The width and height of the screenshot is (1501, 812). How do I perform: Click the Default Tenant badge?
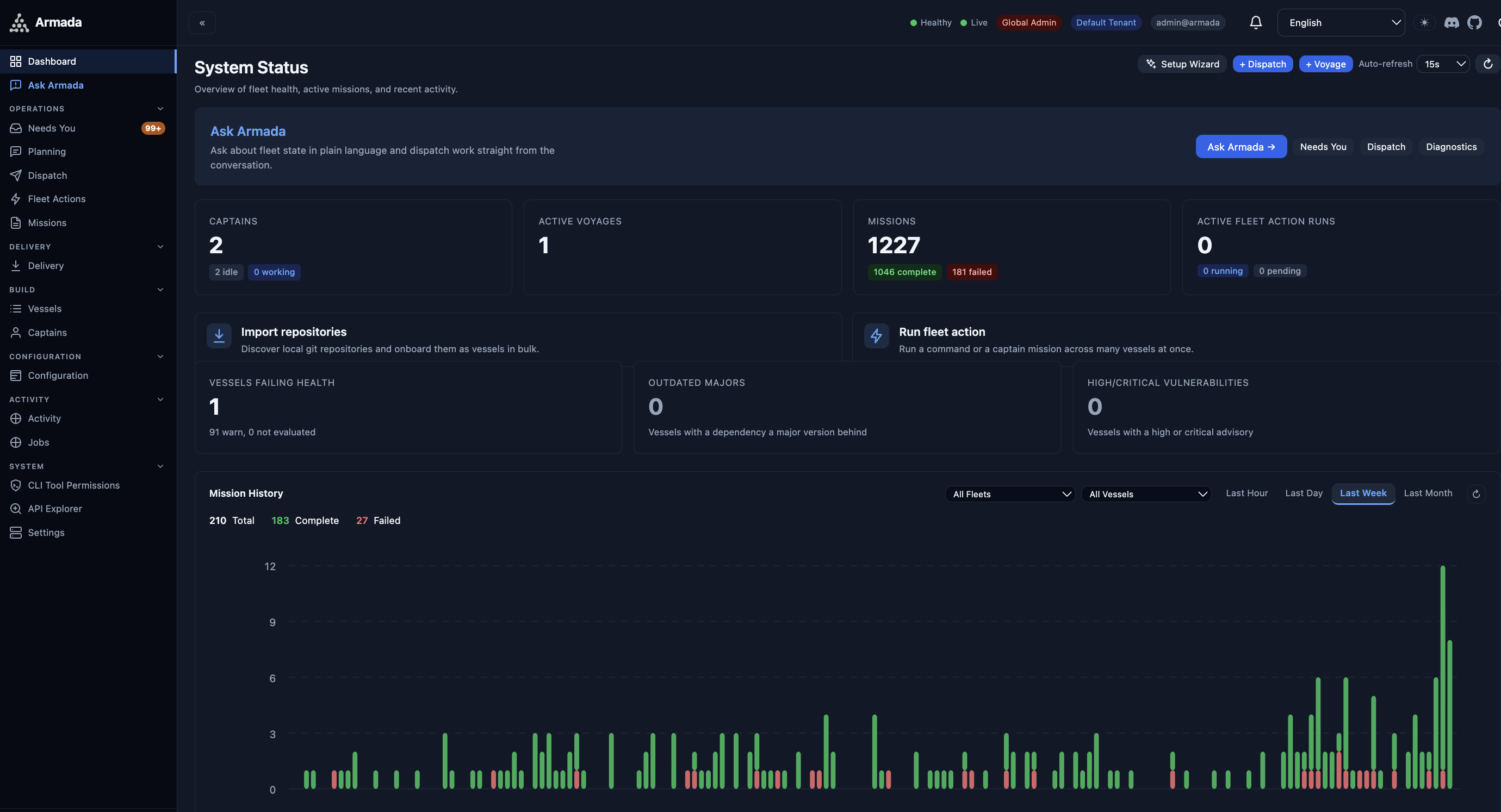pos(1105,23)
